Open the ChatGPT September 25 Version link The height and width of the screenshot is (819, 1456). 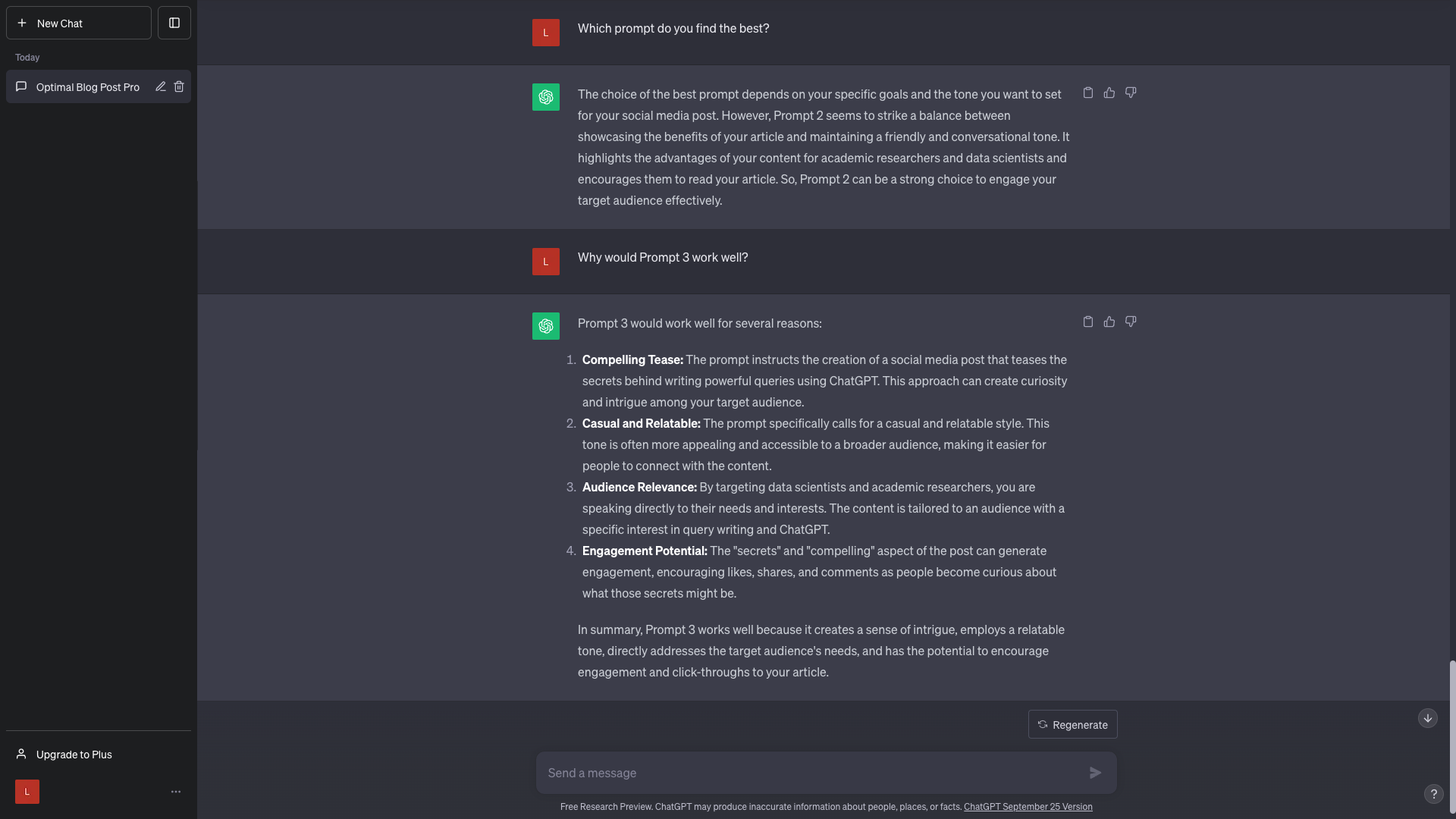(x=1028, y=807)
